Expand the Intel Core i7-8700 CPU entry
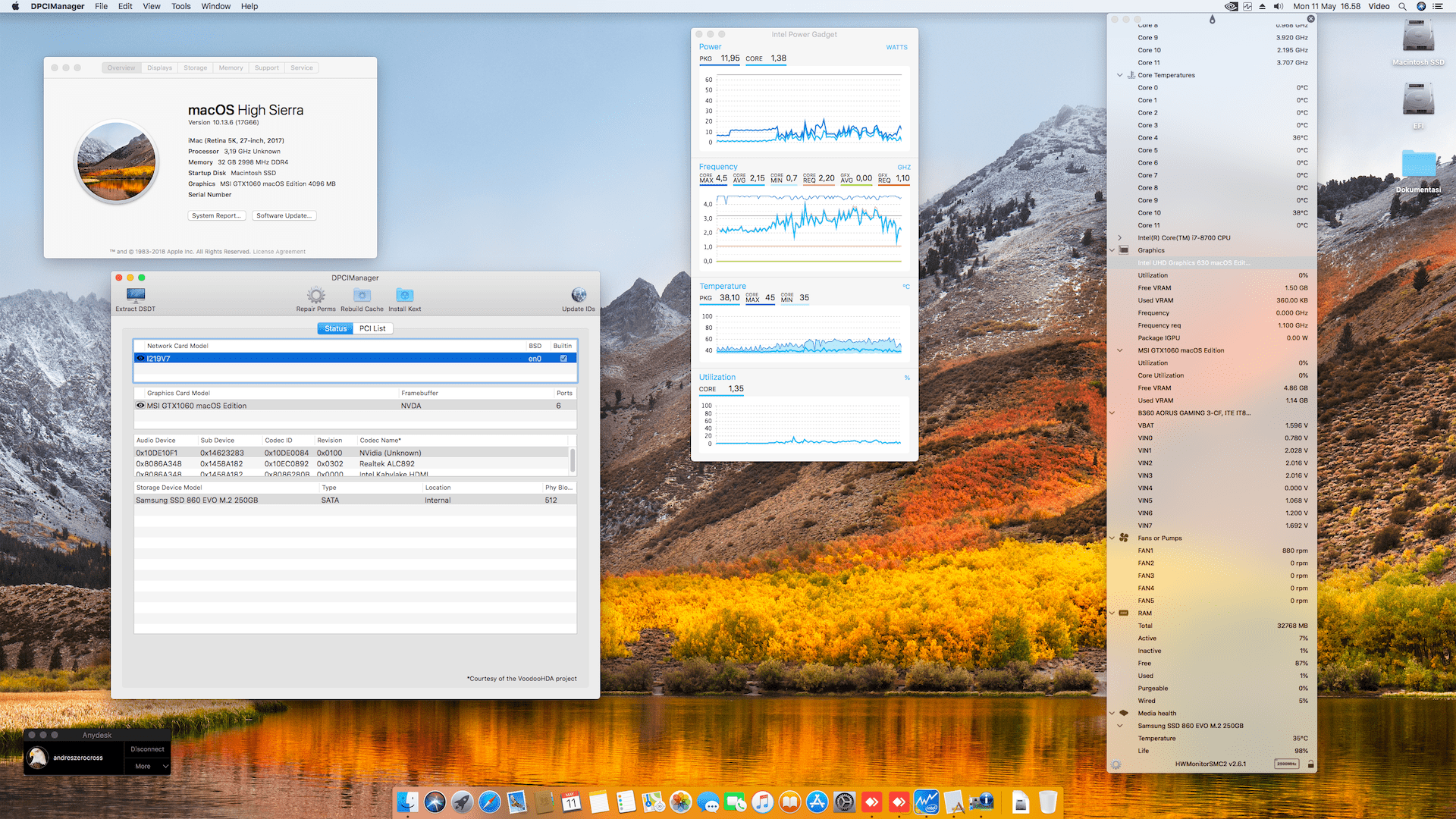The width and height of the screenshot is (1456, 819). [1120, 238]
